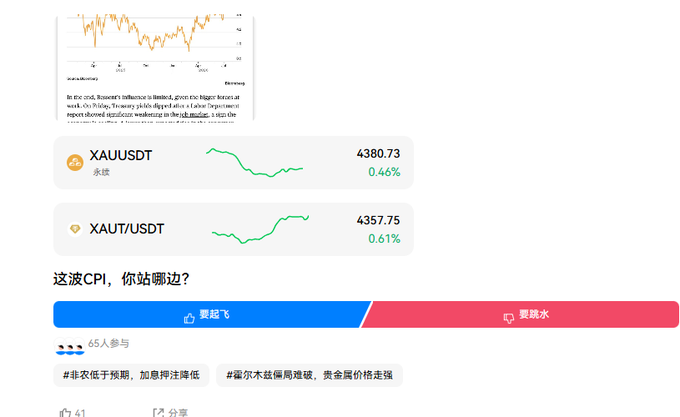Click the participant avatars beside 65人参与
Viewport: 680px width, 417px height.
click(x=69, y=346)
